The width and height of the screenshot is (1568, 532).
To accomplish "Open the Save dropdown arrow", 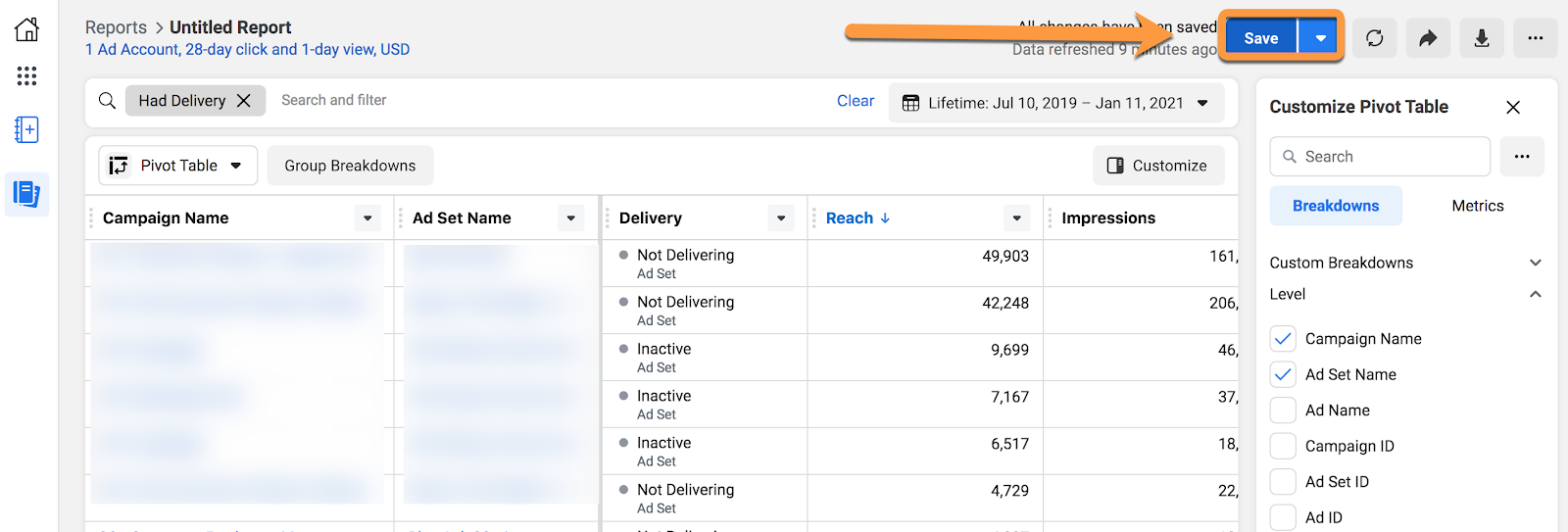I will coord(1320,38).
